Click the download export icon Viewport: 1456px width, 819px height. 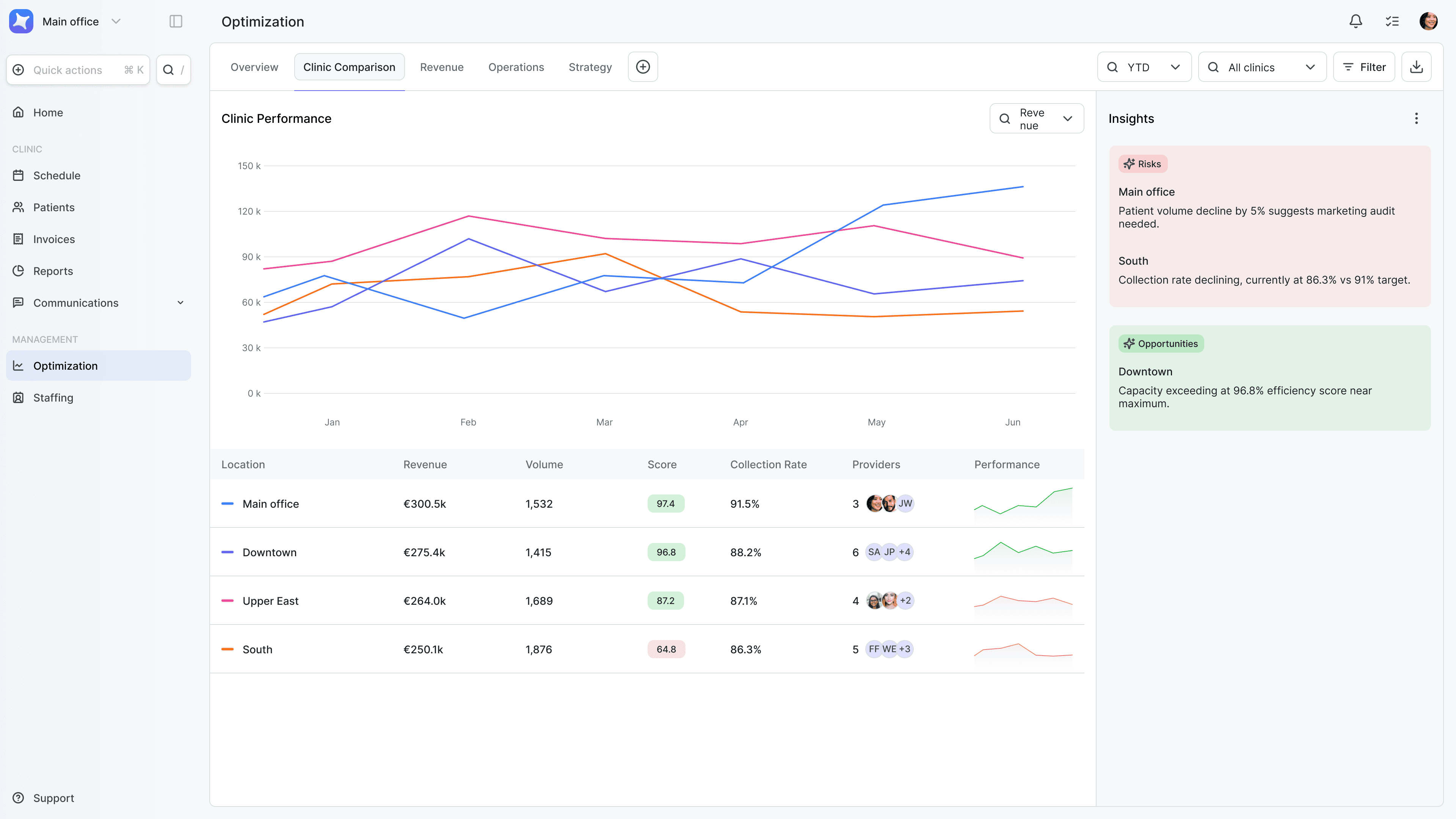pyautogui.click(x=1416, y=67)
